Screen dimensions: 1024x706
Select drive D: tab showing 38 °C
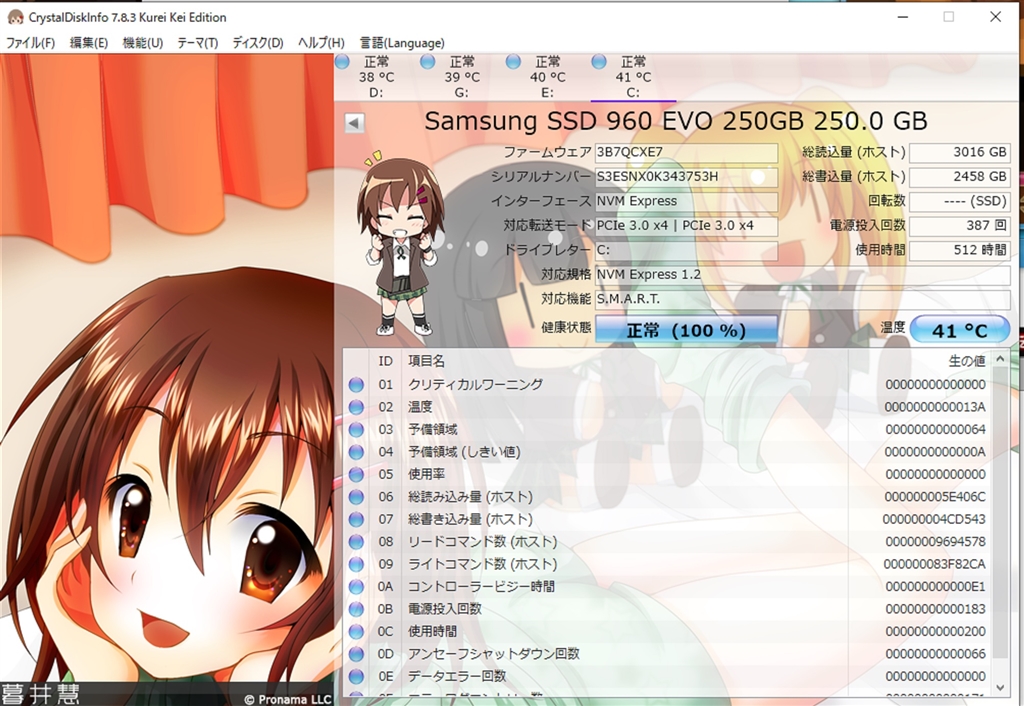coord(376,77)
